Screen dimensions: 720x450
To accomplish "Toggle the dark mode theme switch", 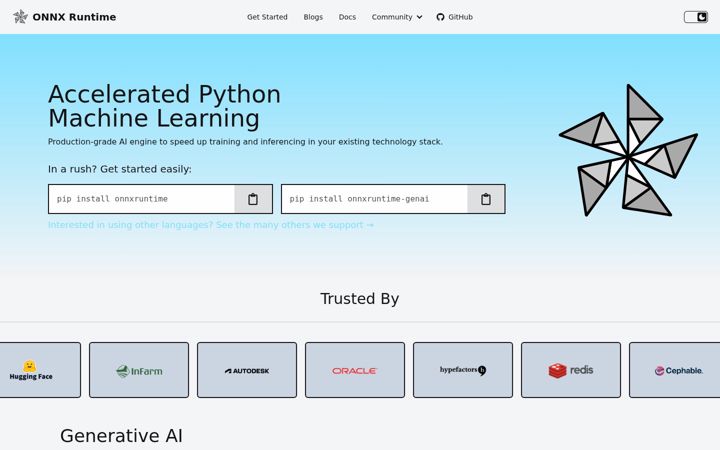I will click(696, 17).
